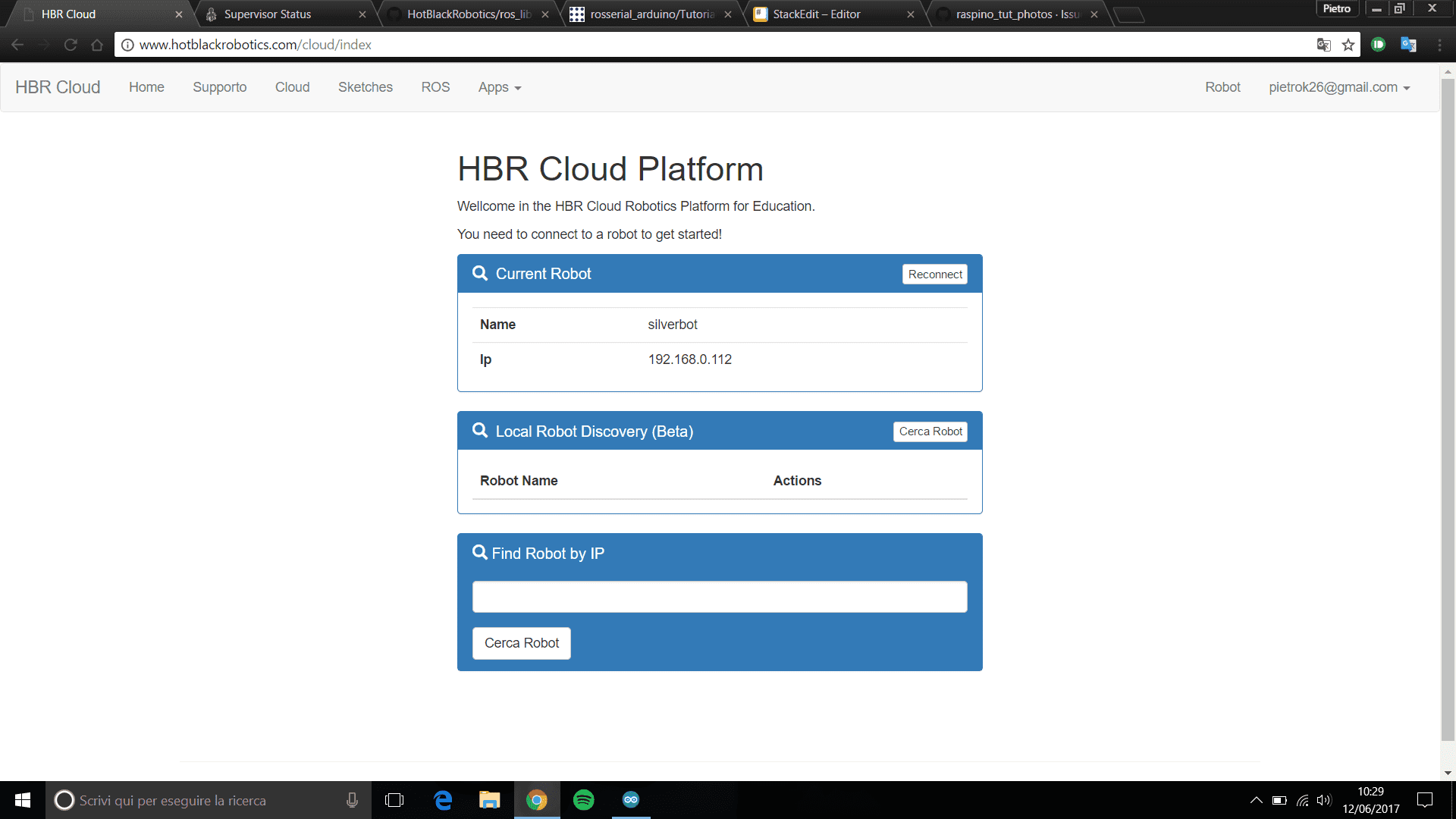
Task: Click the browser home icon
Action: pos(97,45)
